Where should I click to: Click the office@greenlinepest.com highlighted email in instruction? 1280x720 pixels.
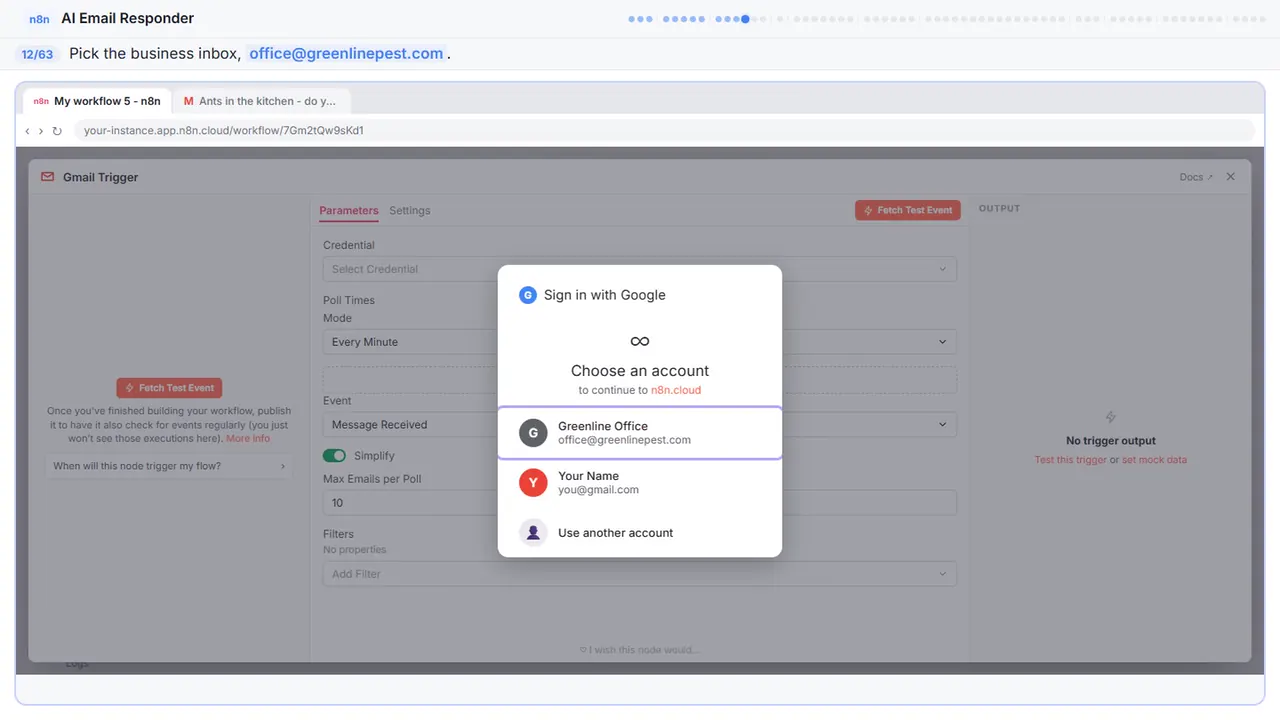click(346, 54)
